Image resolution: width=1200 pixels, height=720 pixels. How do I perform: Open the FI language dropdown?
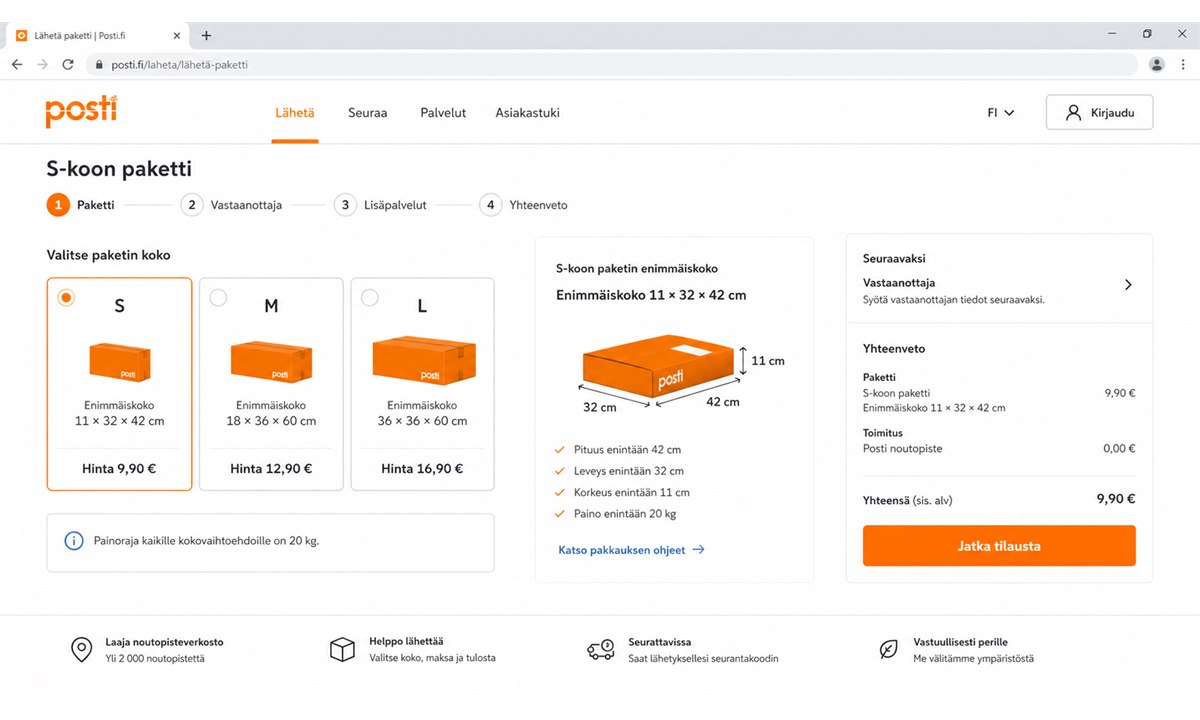pyautogui.click(x=1001, y=113)
